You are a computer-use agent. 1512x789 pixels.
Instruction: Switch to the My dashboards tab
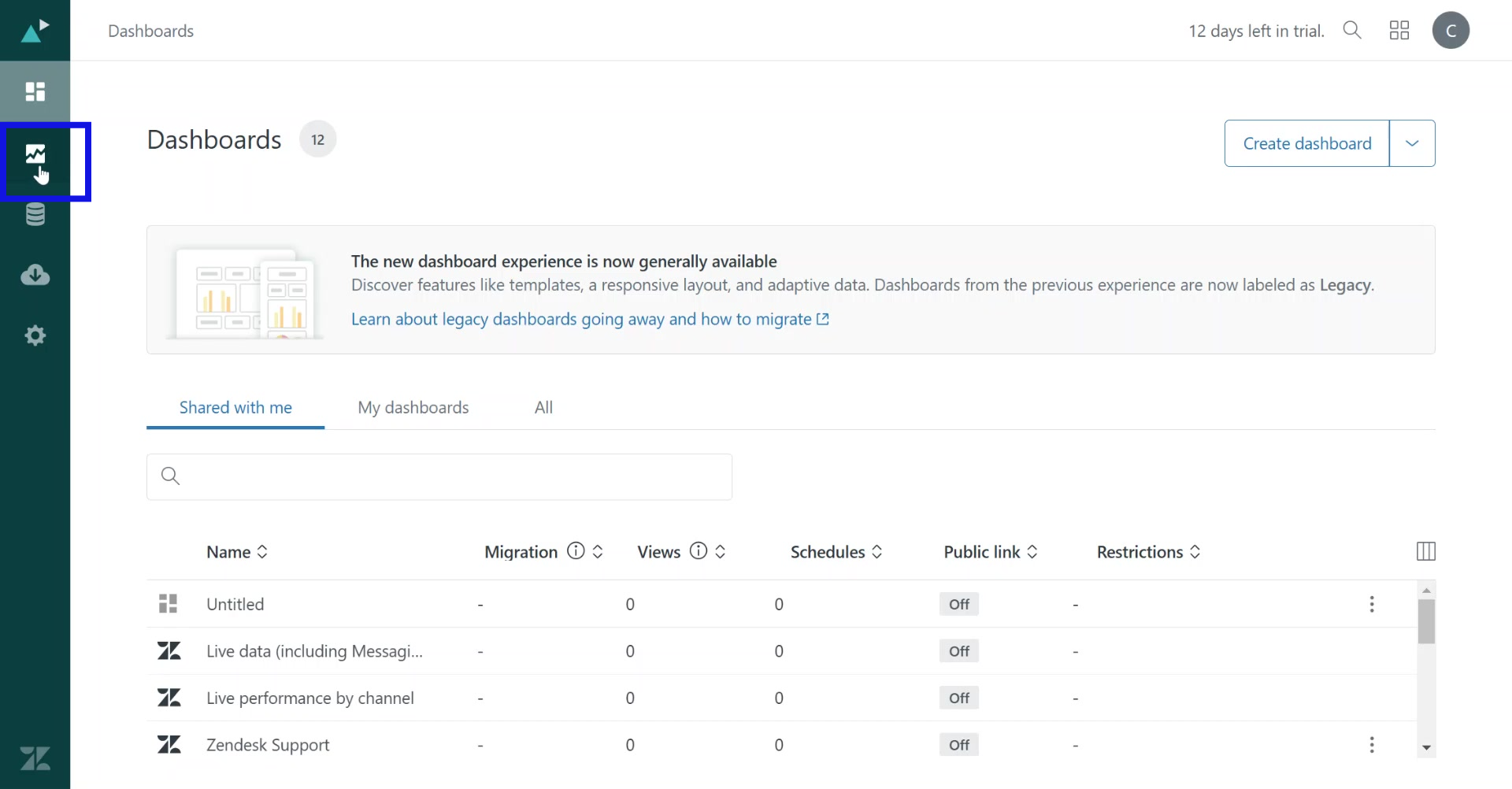point(413,407)
